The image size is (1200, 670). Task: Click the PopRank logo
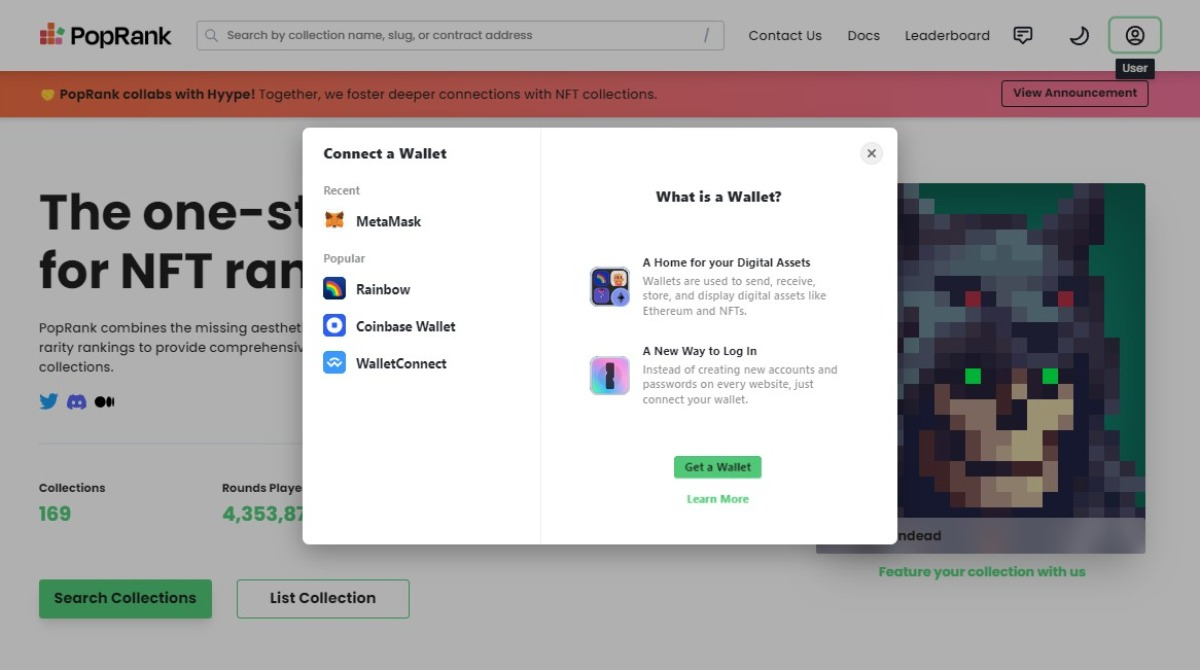tap(105, 35)
